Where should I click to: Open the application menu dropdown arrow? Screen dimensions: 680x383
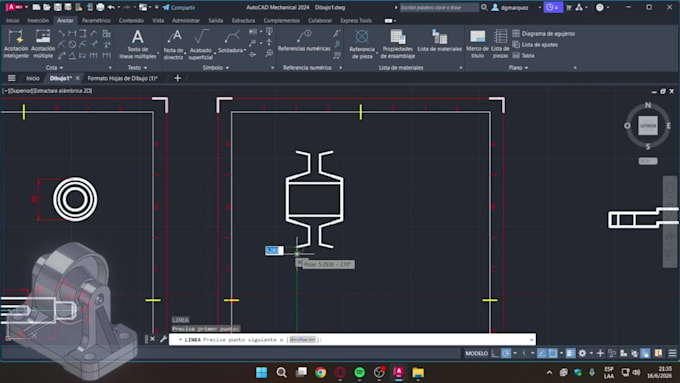(x=26, y=7)
